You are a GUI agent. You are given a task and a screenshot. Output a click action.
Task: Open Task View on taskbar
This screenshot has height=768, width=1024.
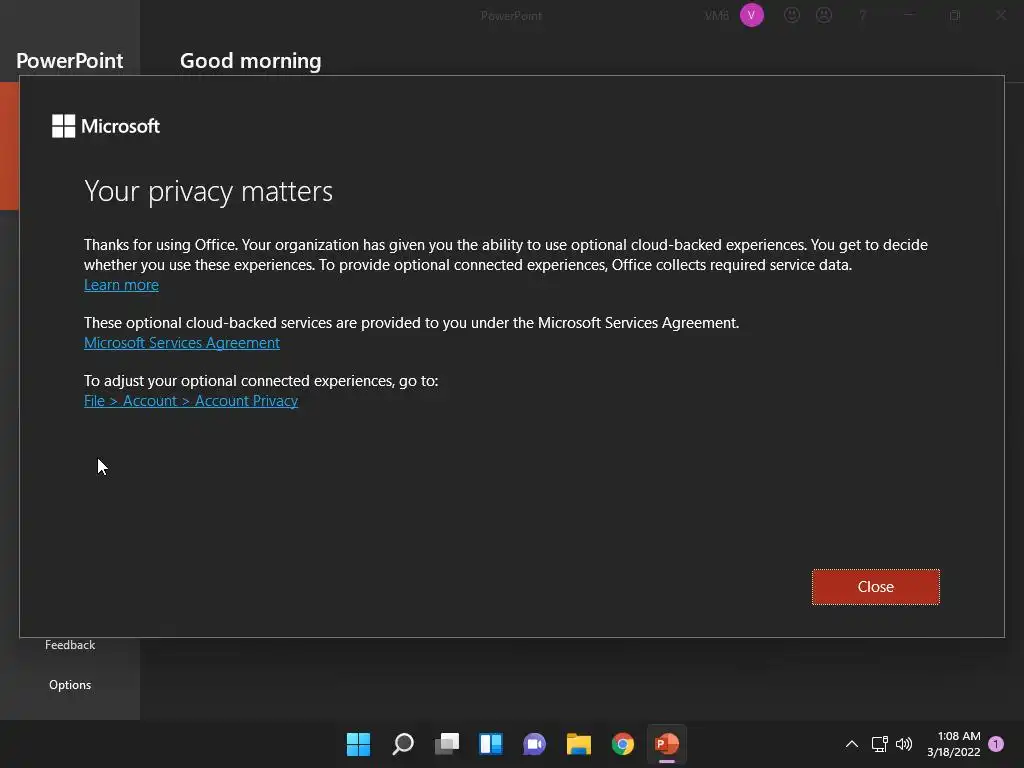pyautogui.click(x=447, y=744)
